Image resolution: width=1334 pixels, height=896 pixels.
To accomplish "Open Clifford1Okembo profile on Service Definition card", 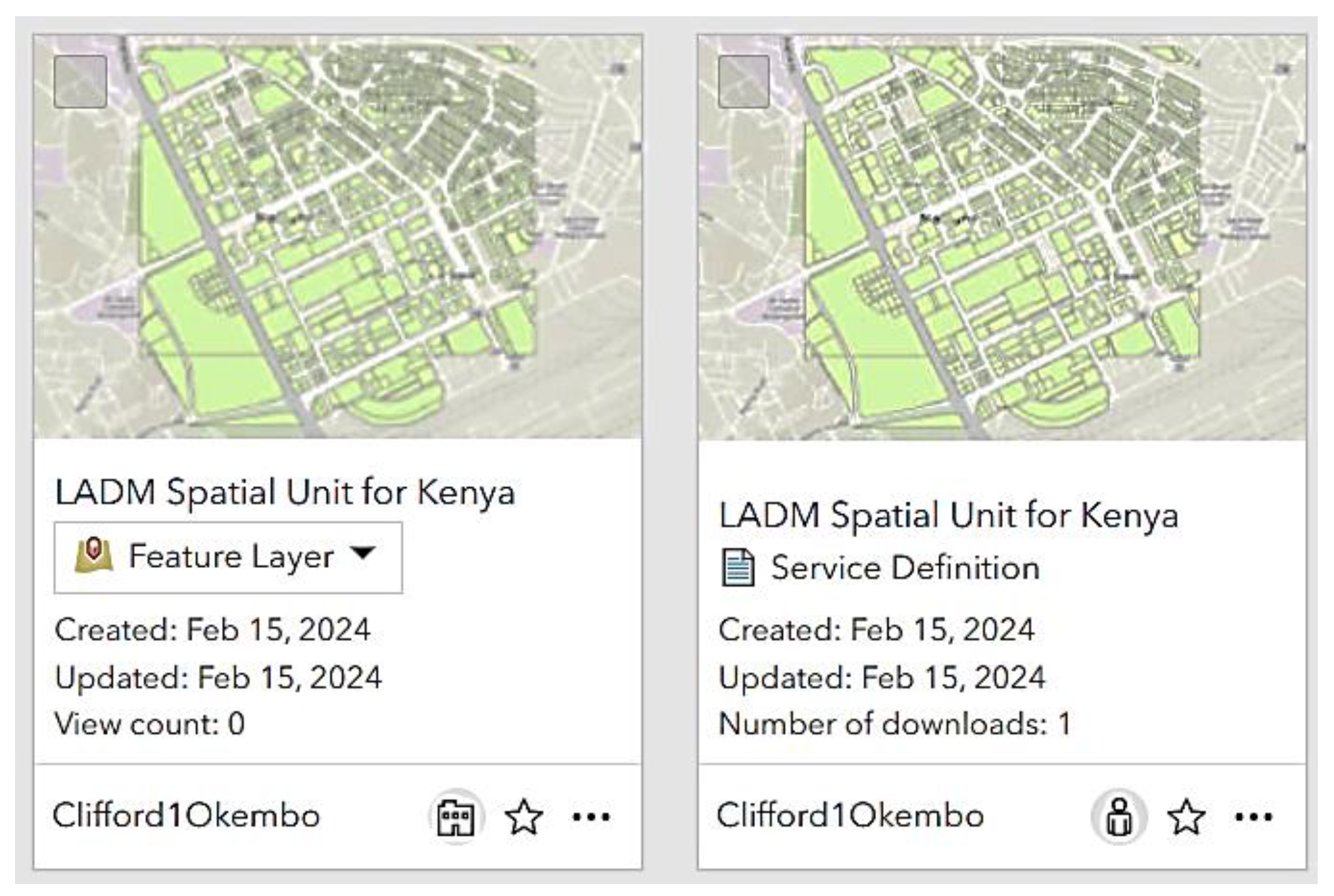I will pos(850,815).
